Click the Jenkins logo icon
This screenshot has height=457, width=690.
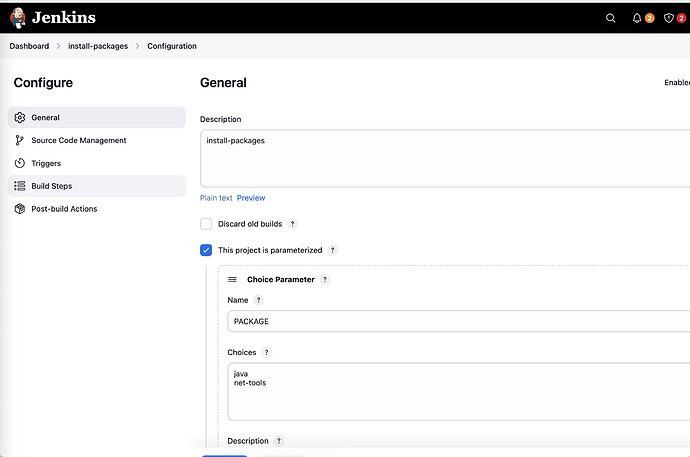(x=18, y=17)
